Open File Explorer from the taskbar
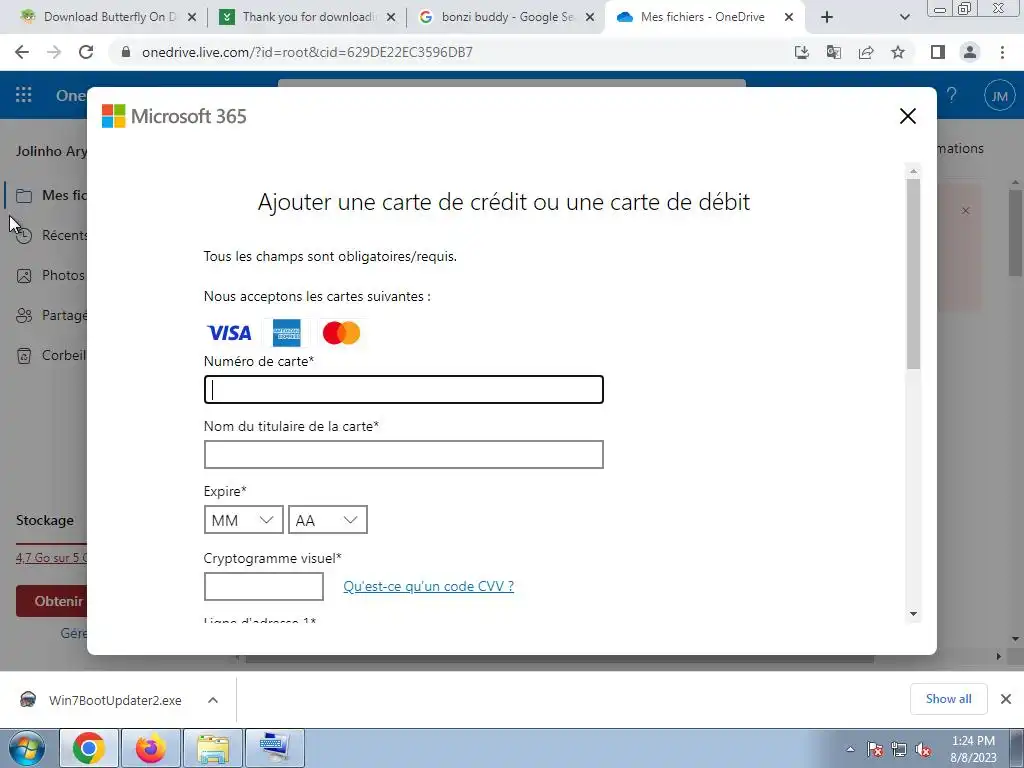This screenshot has width=1024, height=768. pyautogui.click(x=213, y=748)
